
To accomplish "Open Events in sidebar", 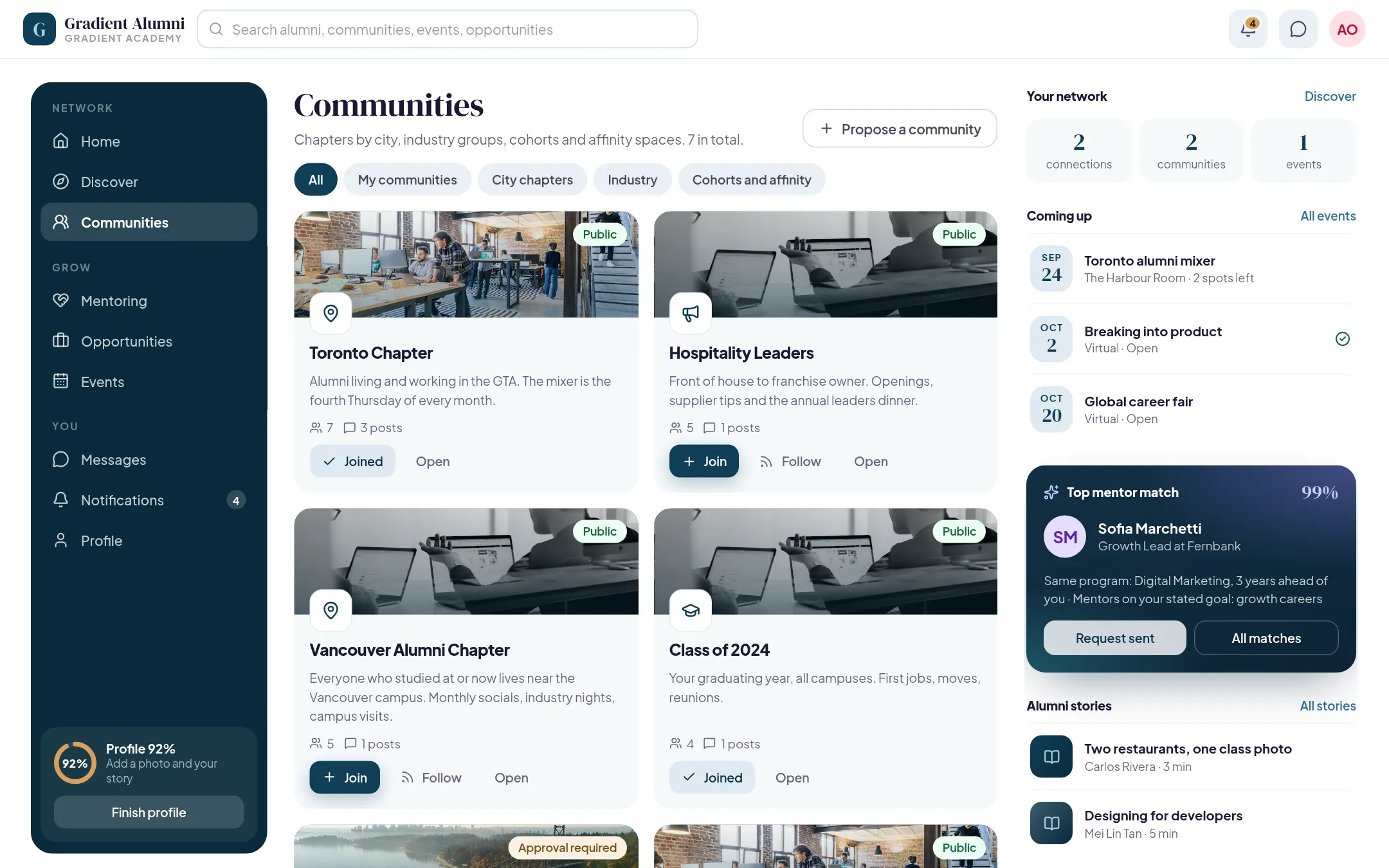I will pos(149,382).
